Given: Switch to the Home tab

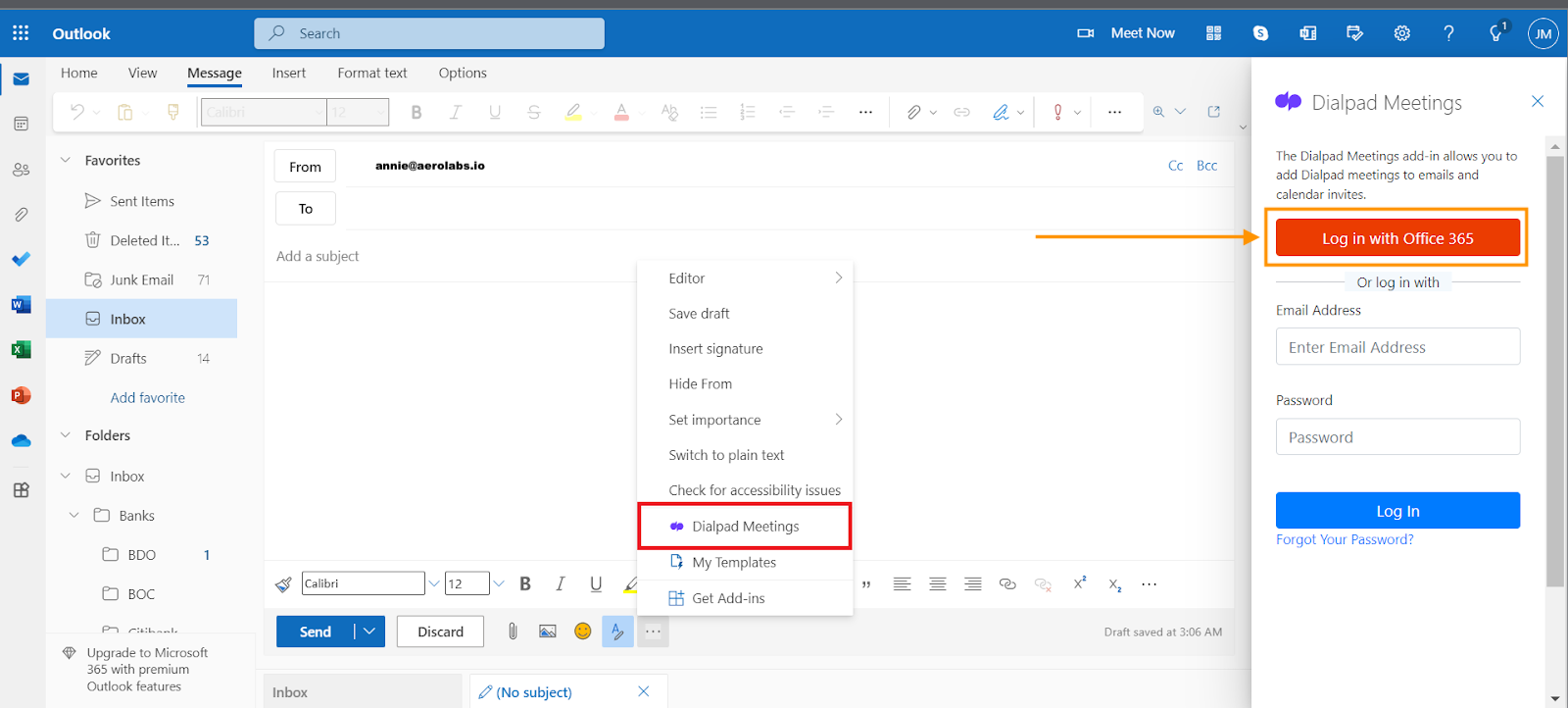Looking at the screenshot, I should click(x=79, y=73).
